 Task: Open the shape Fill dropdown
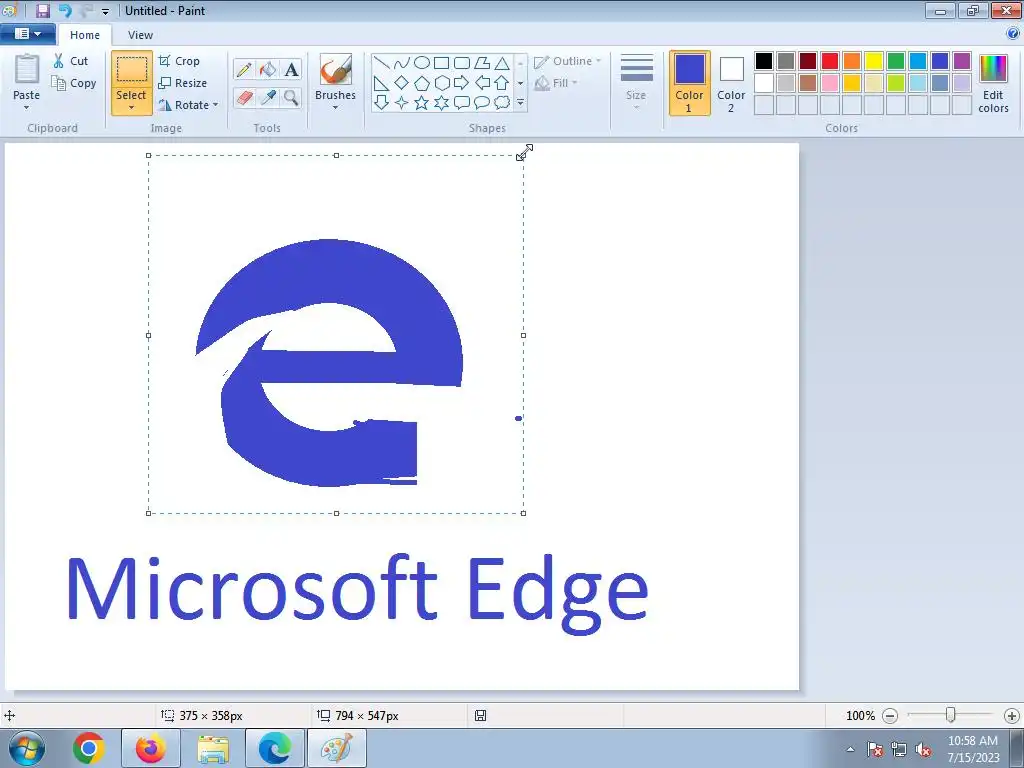click(556, 83)
